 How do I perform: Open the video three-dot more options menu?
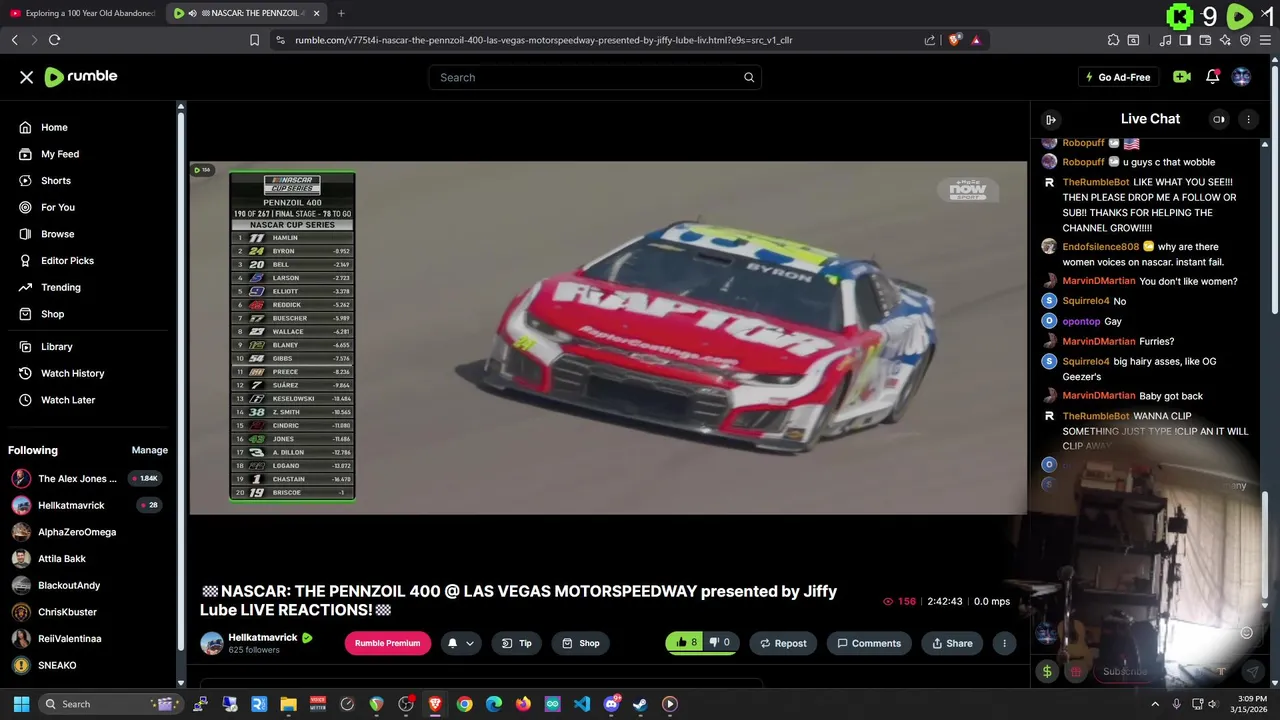click(x=1004, y=643)
